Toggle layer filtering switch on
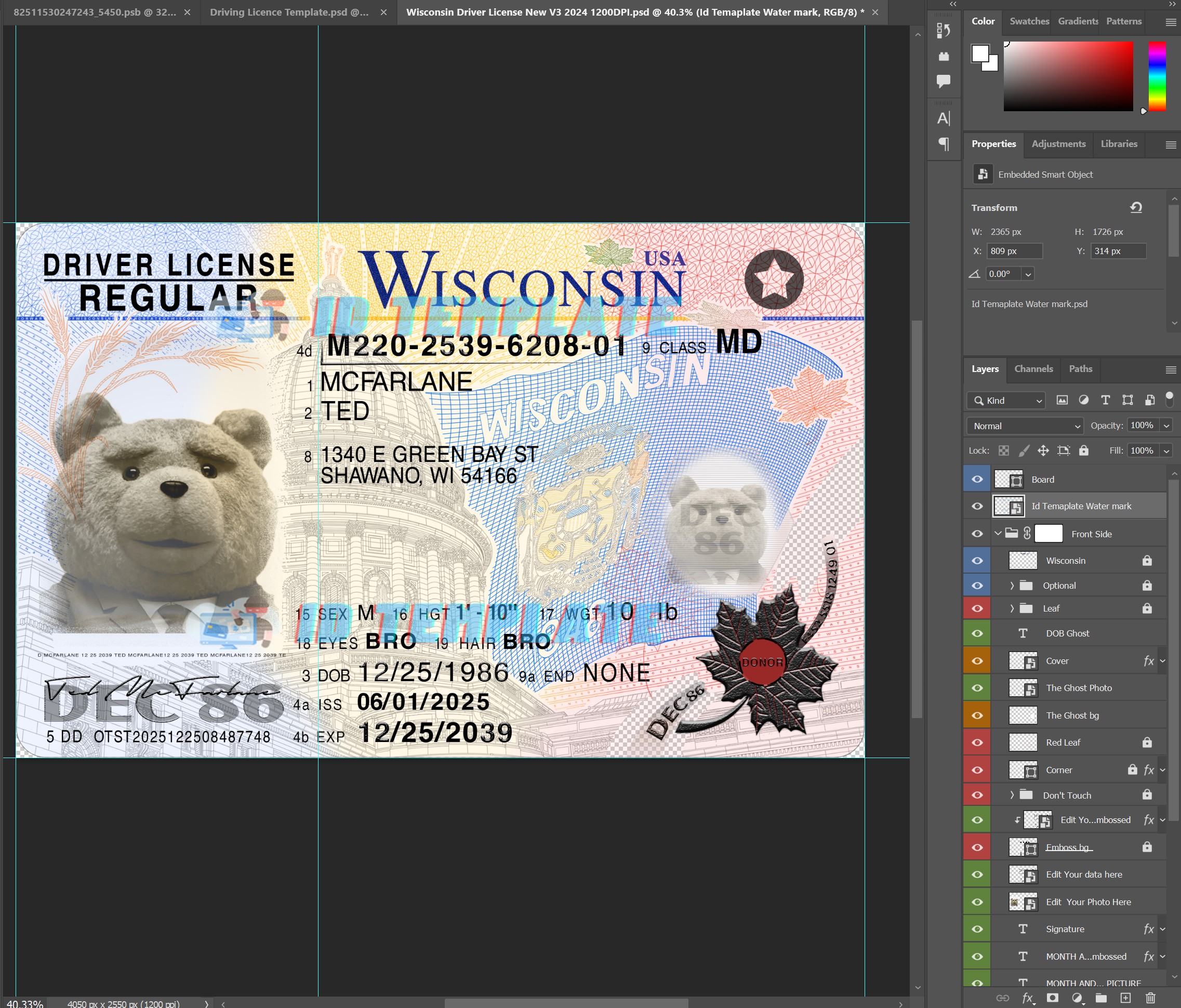 click(x=1169, y=399)
